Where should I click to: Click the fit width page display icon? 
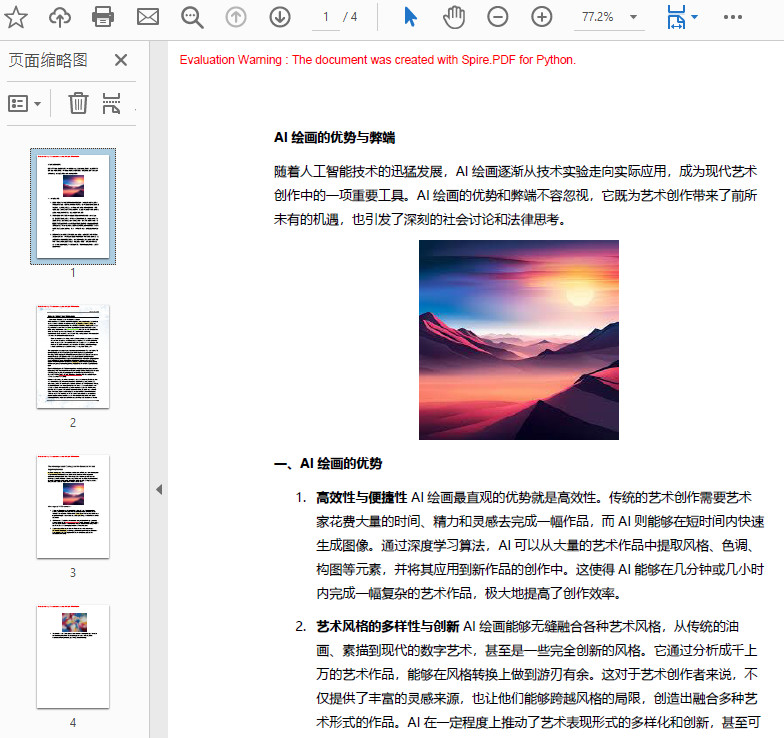click(676, 17)
